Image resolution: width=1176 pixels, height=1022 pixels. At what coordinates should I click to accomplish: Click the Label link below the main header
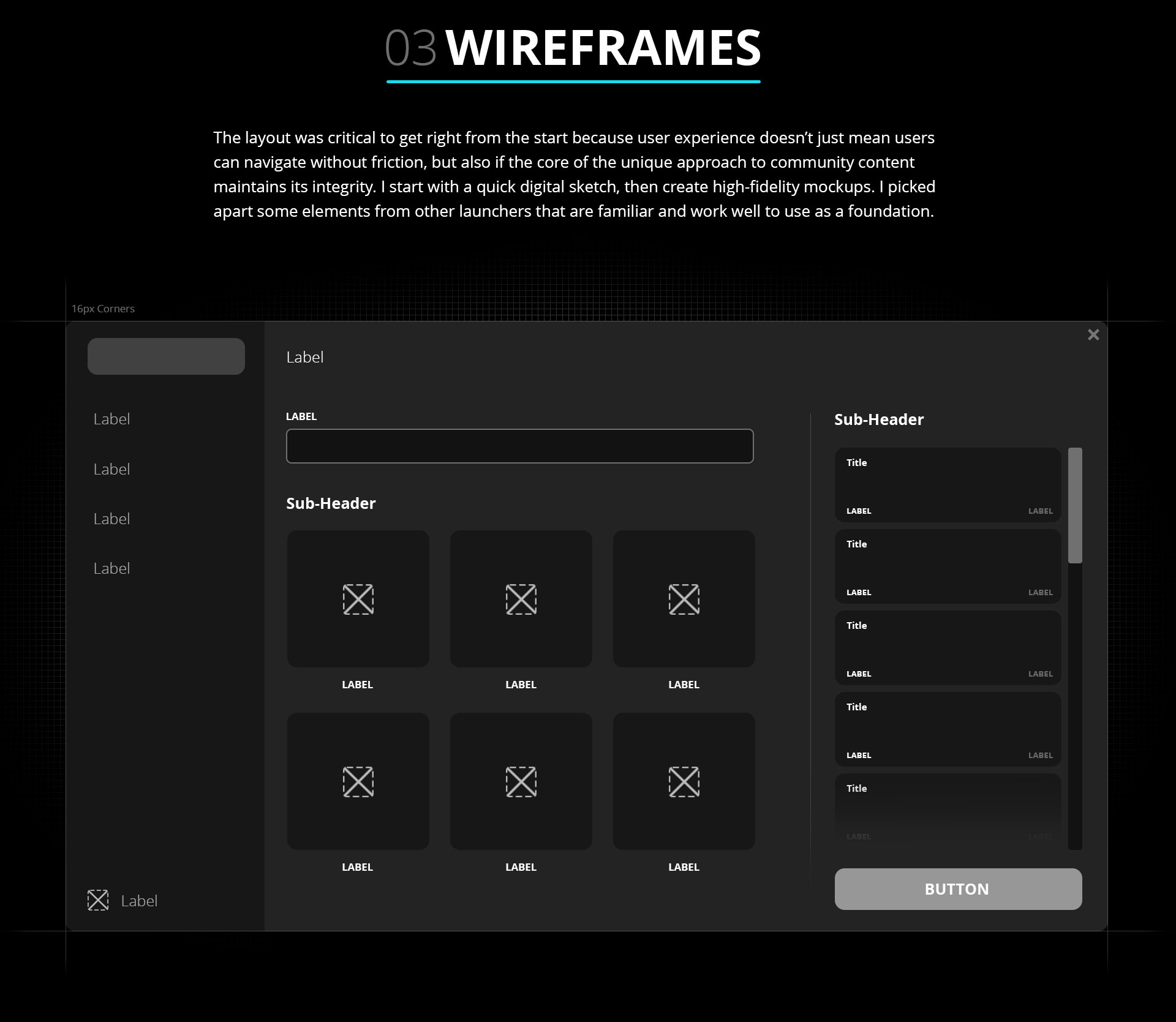coord(304,357)
